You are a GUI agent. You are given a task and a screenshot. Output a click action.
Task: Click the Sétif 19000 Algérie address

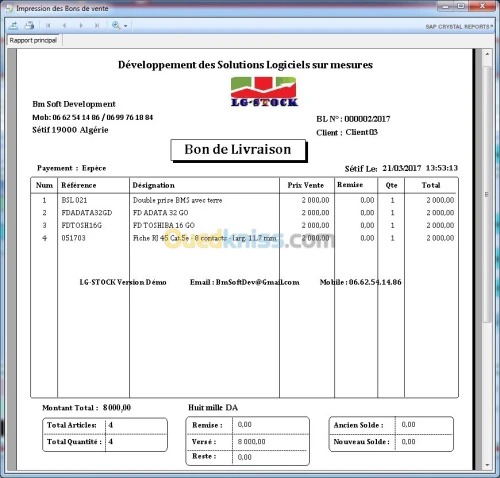tap(70, 130)
